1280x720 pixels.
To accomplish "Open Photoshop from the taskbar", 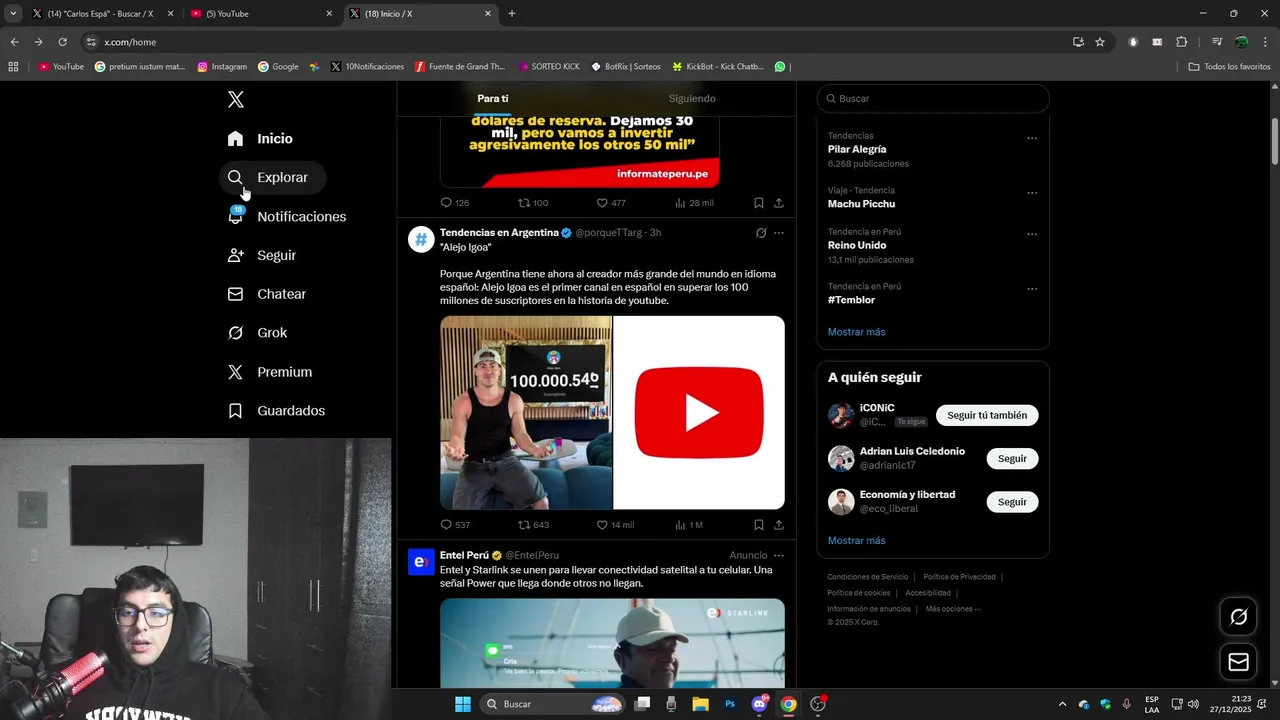I will pyautogui.click(x=730, y=704).
